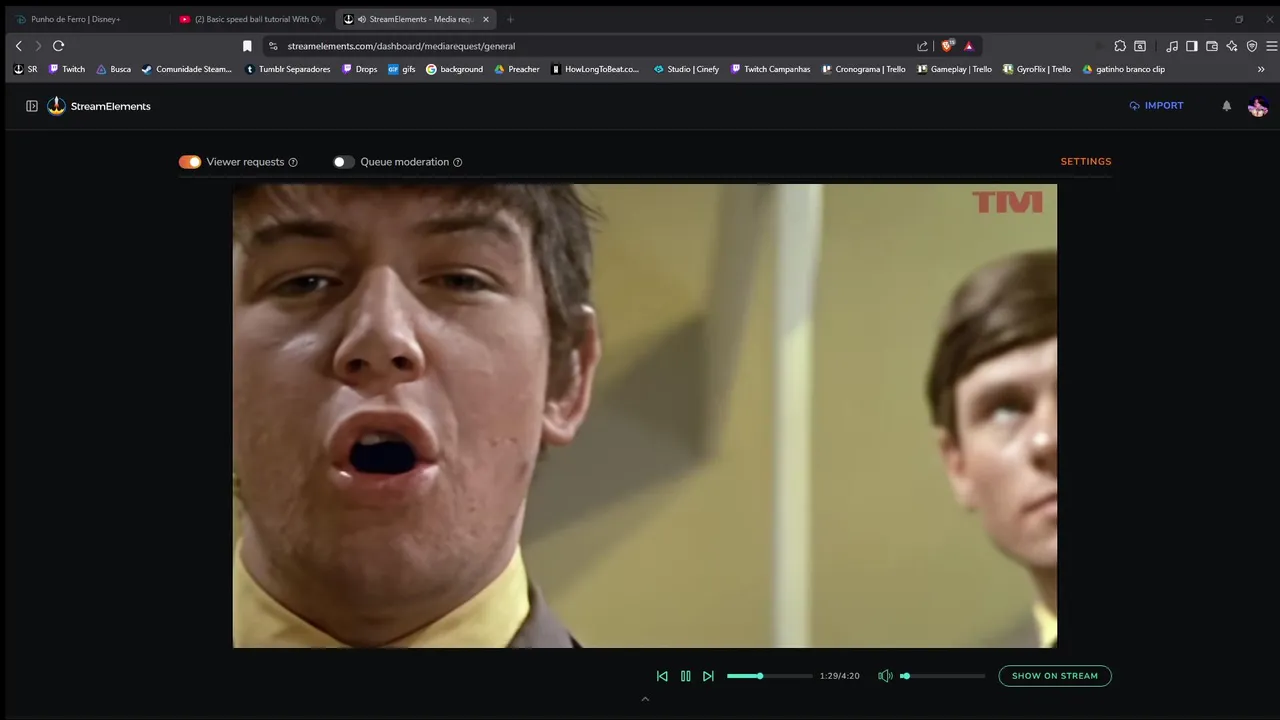Toggle the StreamElements sidebar panel icon

coord(32,106)
